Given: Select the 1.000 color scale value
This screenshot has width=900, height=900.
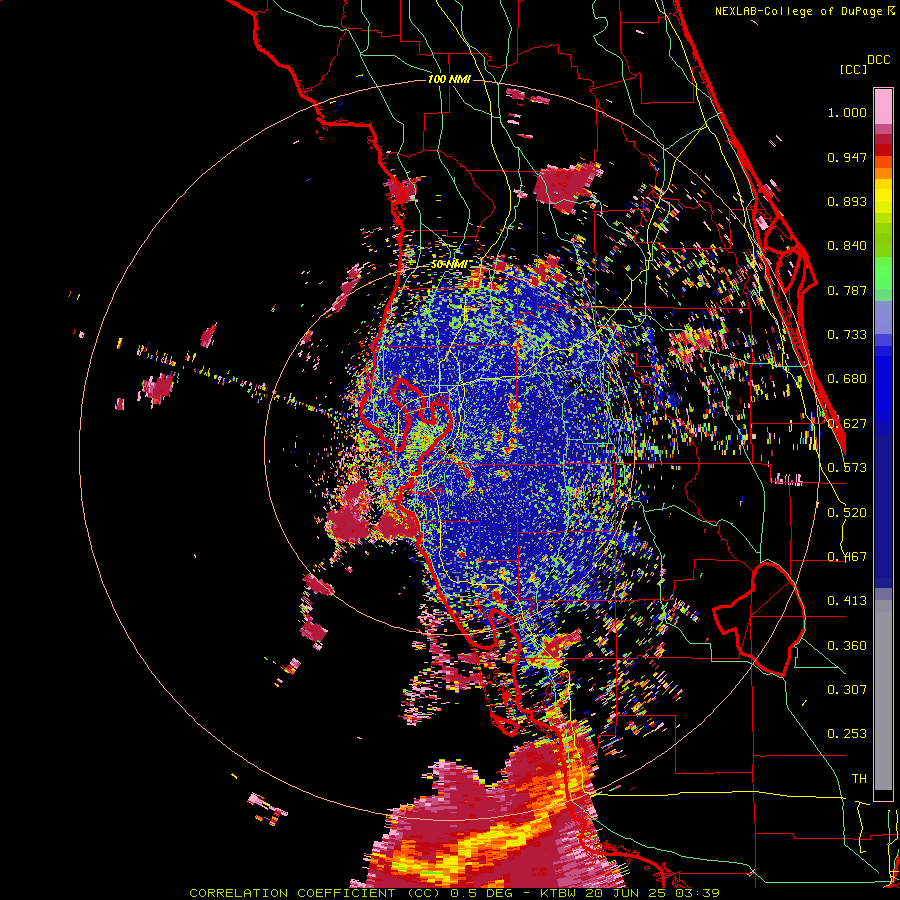Looking at the screenshot, I should [847, 112].
